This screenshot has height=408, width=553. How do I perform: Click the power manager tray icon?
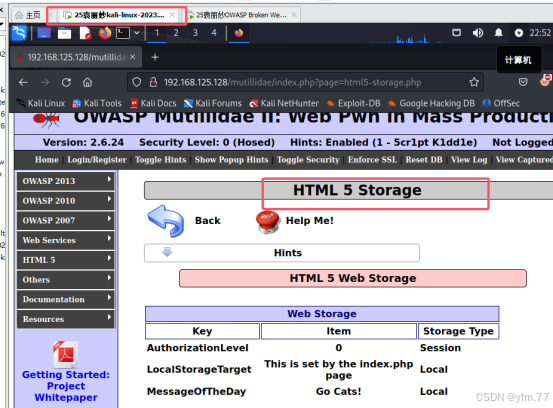click(518, 33)
